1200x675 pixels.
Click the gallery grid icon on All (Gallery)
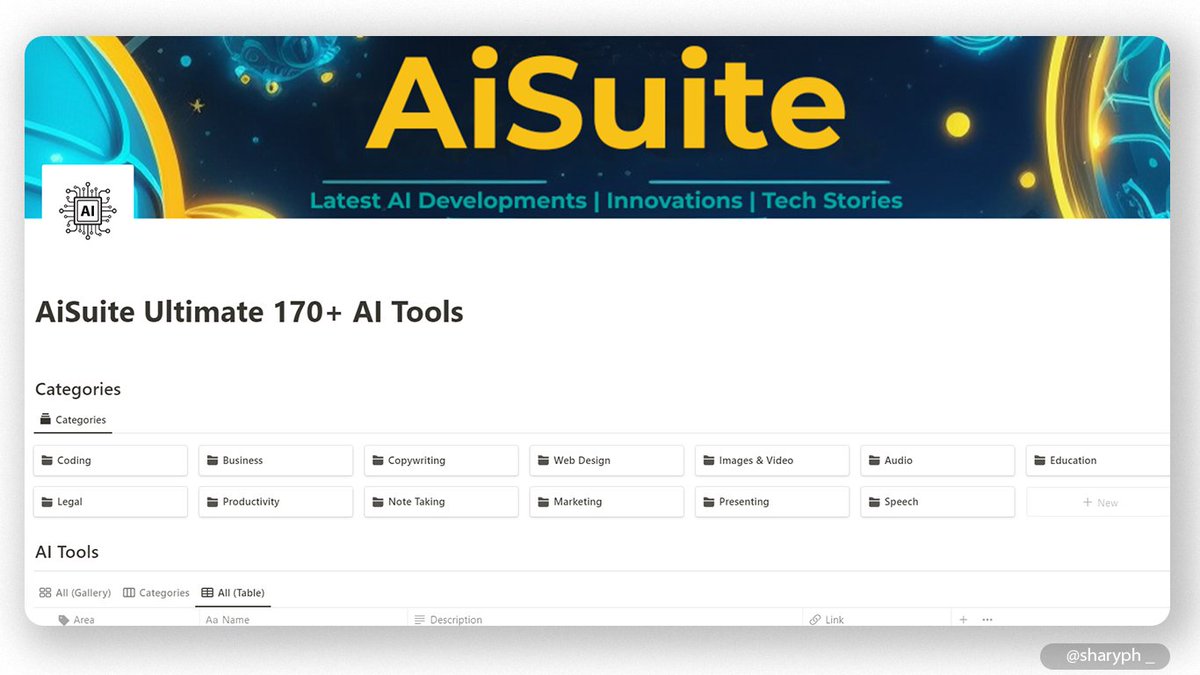coord(45,592)
